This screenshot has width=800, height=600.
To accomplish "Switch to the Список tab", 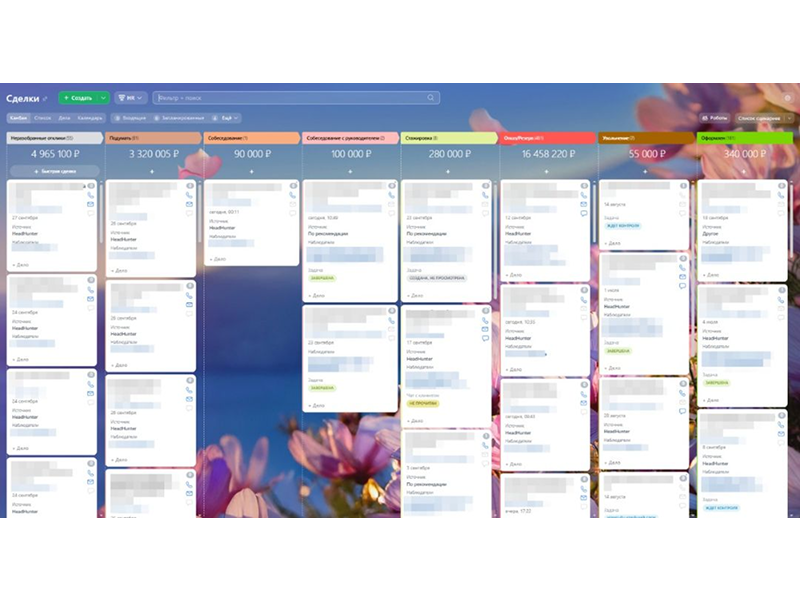I will (43, 118).
